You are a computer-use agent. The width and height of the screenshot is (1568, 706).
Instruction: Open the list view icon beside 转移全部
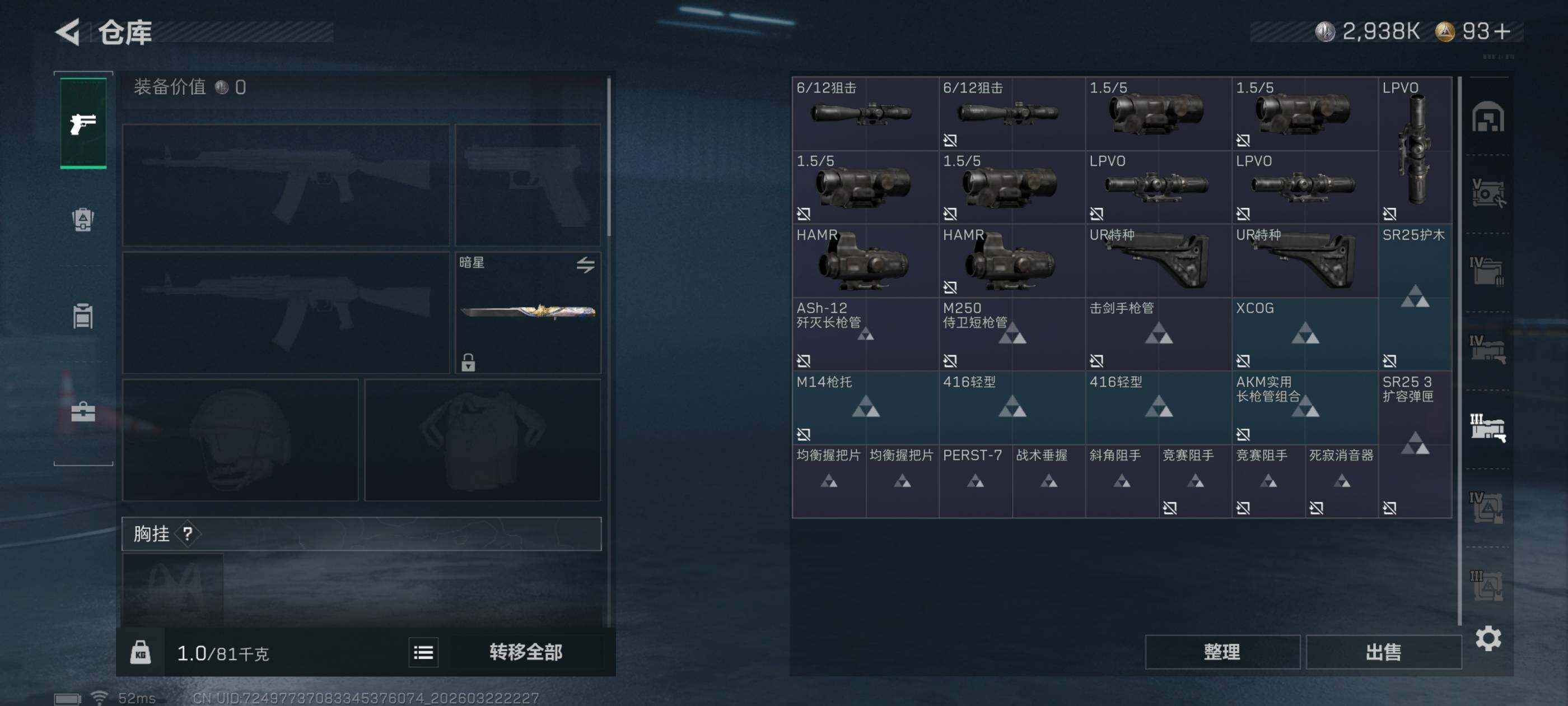[x=423, y=653]
